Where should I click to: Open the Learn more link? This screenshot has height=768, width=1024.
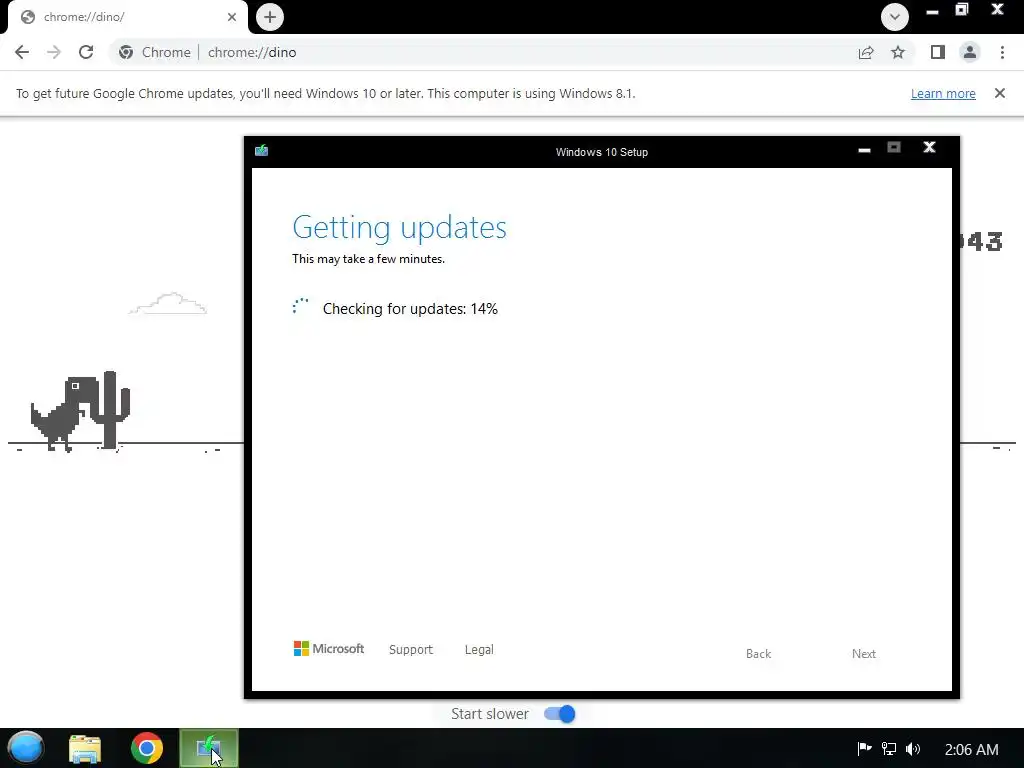[x=943, y=93]
